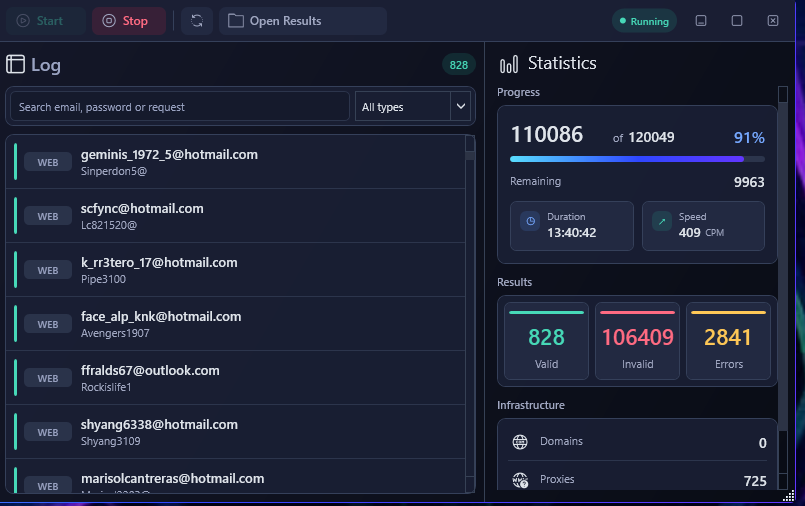Click the Remaining value 9963
The width and height of the screenshot is (805, 506).
749,182
